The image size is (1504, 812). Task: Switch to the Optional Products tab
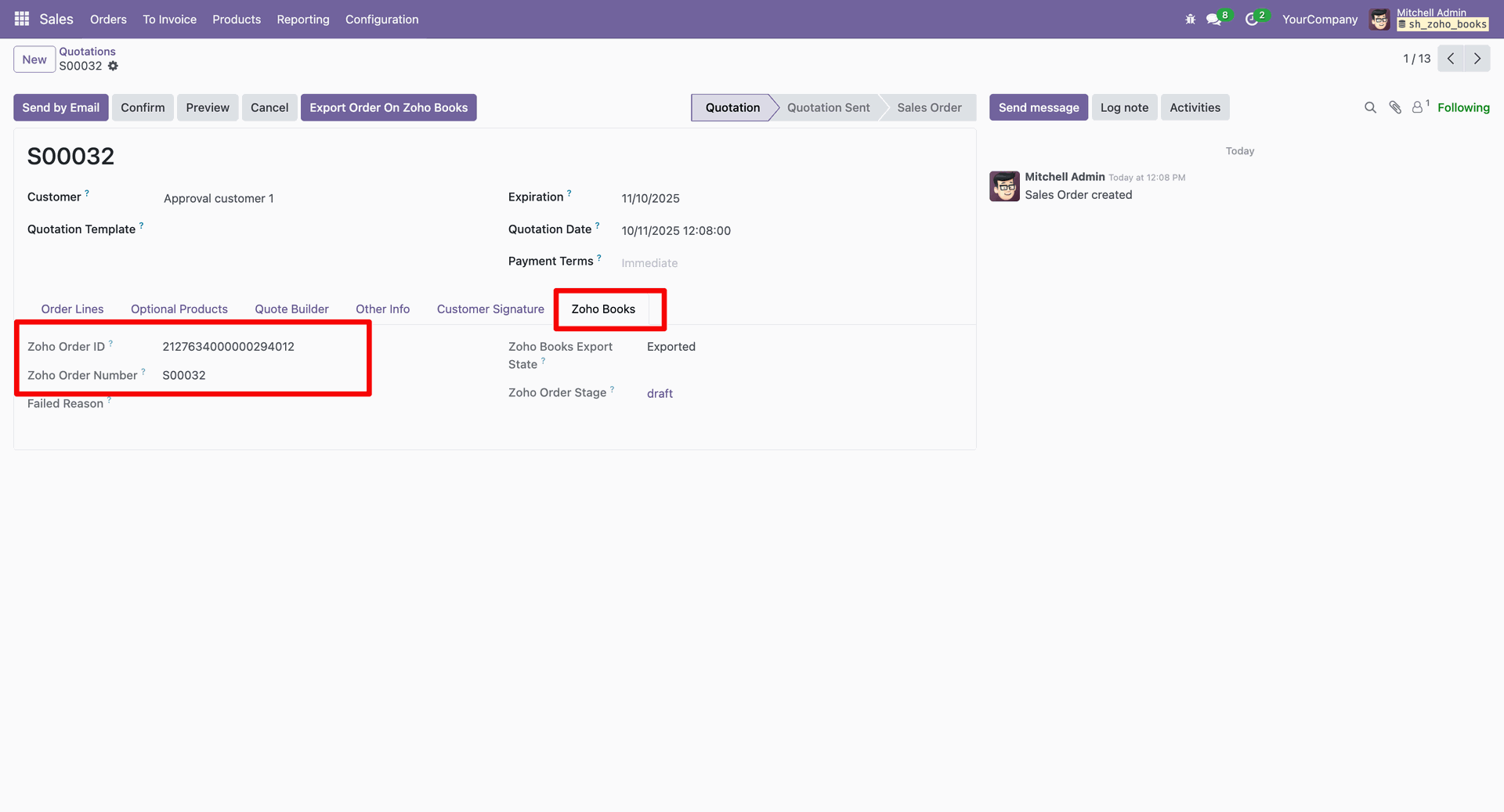click(x=179, y=309)
